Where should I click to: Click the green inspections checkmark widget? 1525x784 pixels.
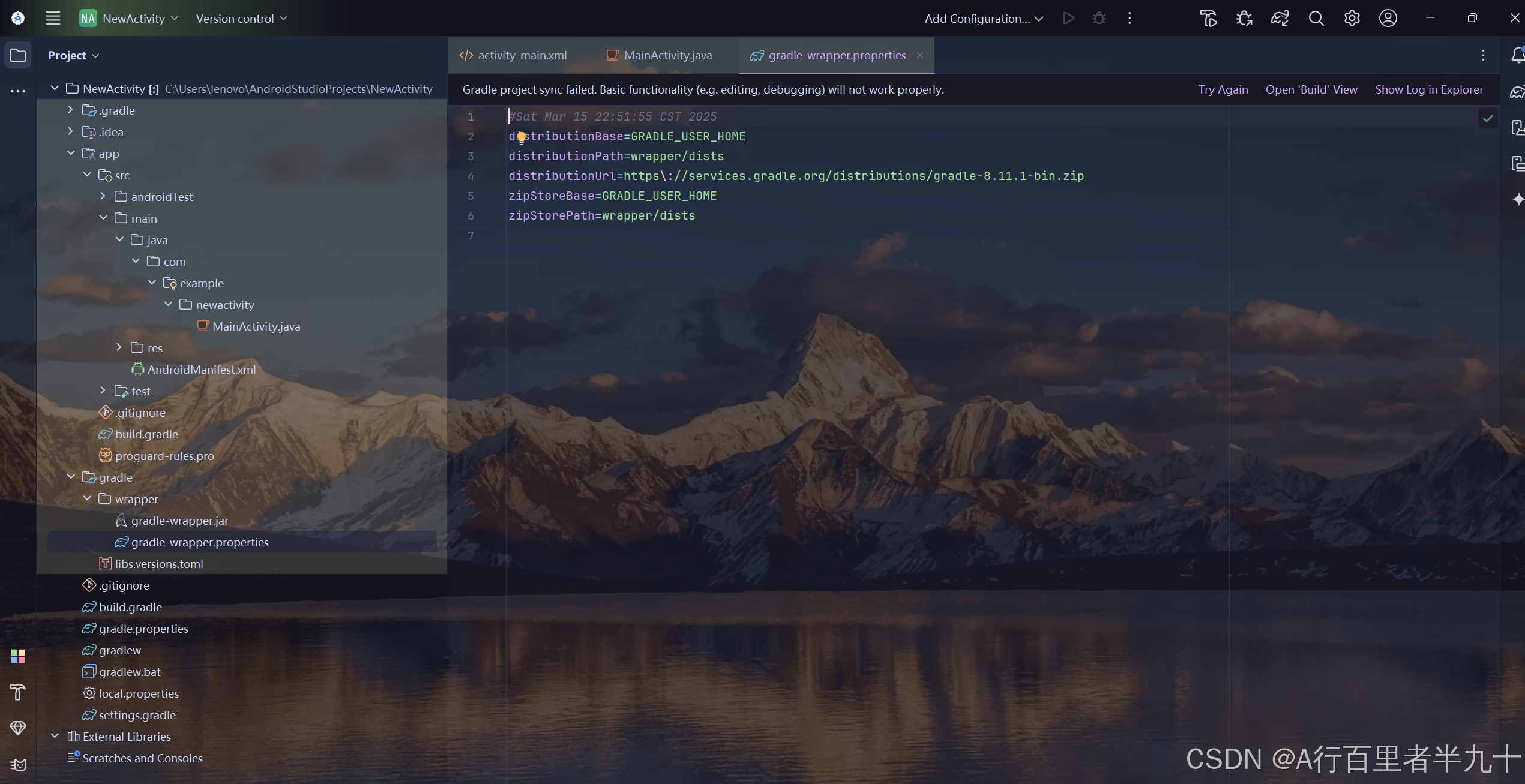tap(1487, 118)
